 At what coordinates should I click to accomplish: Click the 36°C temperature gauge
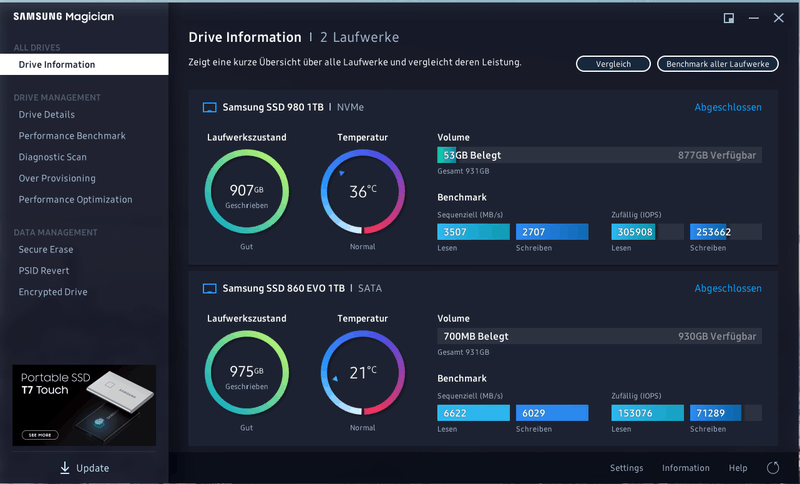362,191
